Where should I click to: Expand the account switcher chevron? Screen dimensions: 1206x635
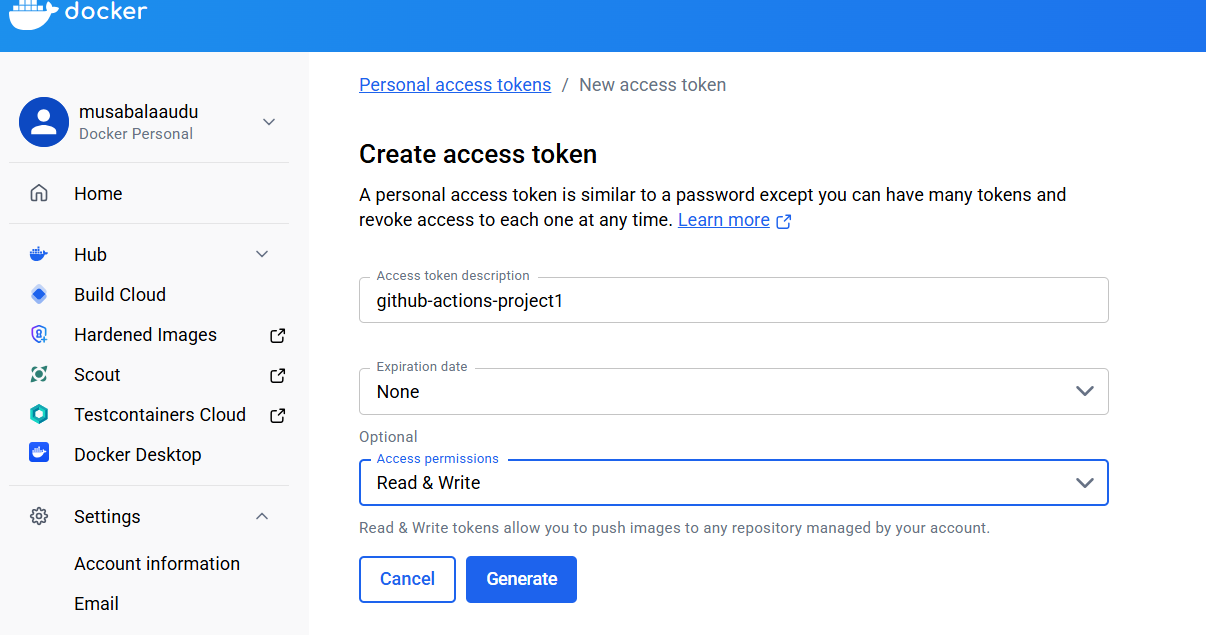click(x=268, y=122)
